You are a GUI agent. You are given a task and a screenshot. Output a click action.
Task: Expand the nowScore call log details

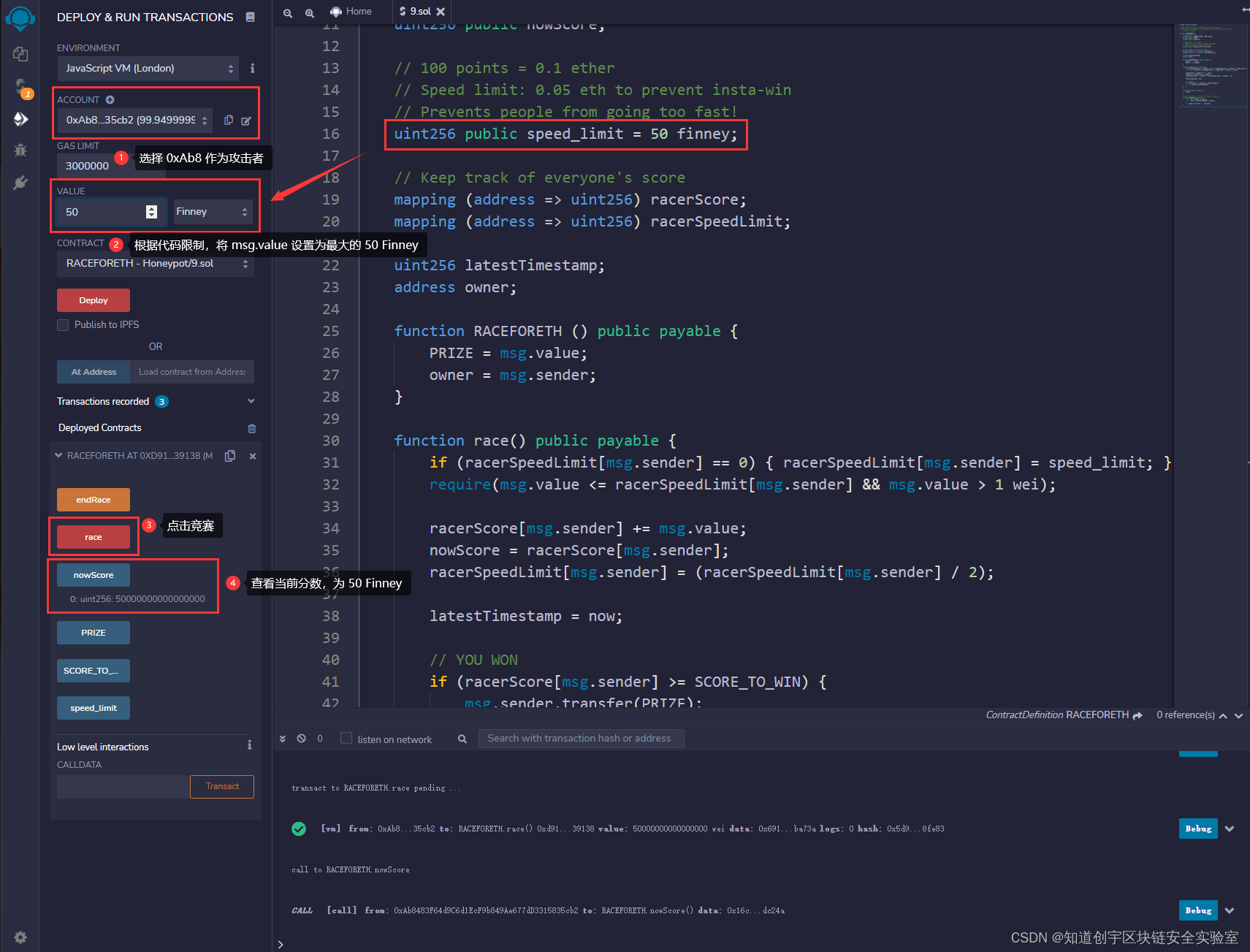(x=1230, y=910)
